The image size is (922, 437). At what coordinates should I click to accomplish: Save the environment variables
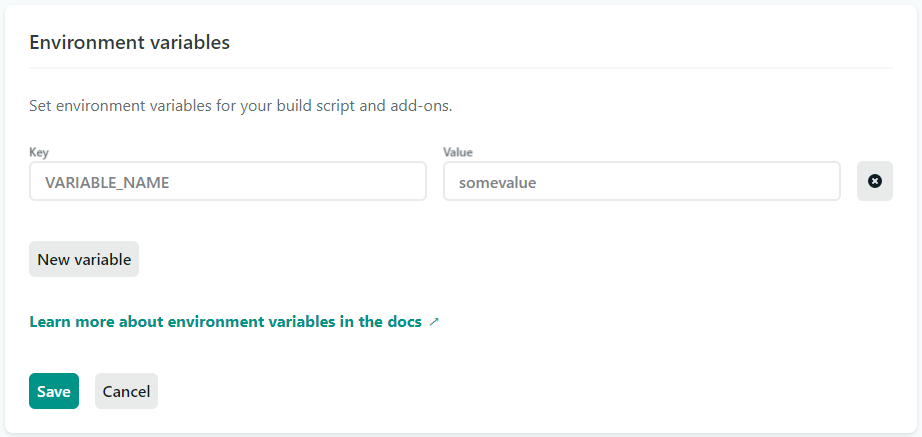tap(54, 391)
